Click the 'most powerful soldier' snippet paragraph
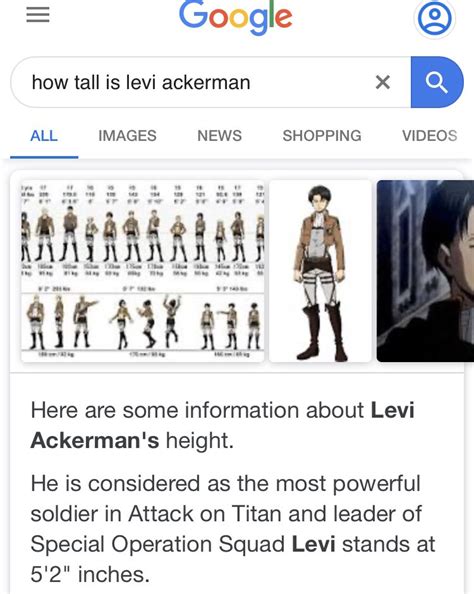This screenshot has height=594, width=474. point(233,529)
